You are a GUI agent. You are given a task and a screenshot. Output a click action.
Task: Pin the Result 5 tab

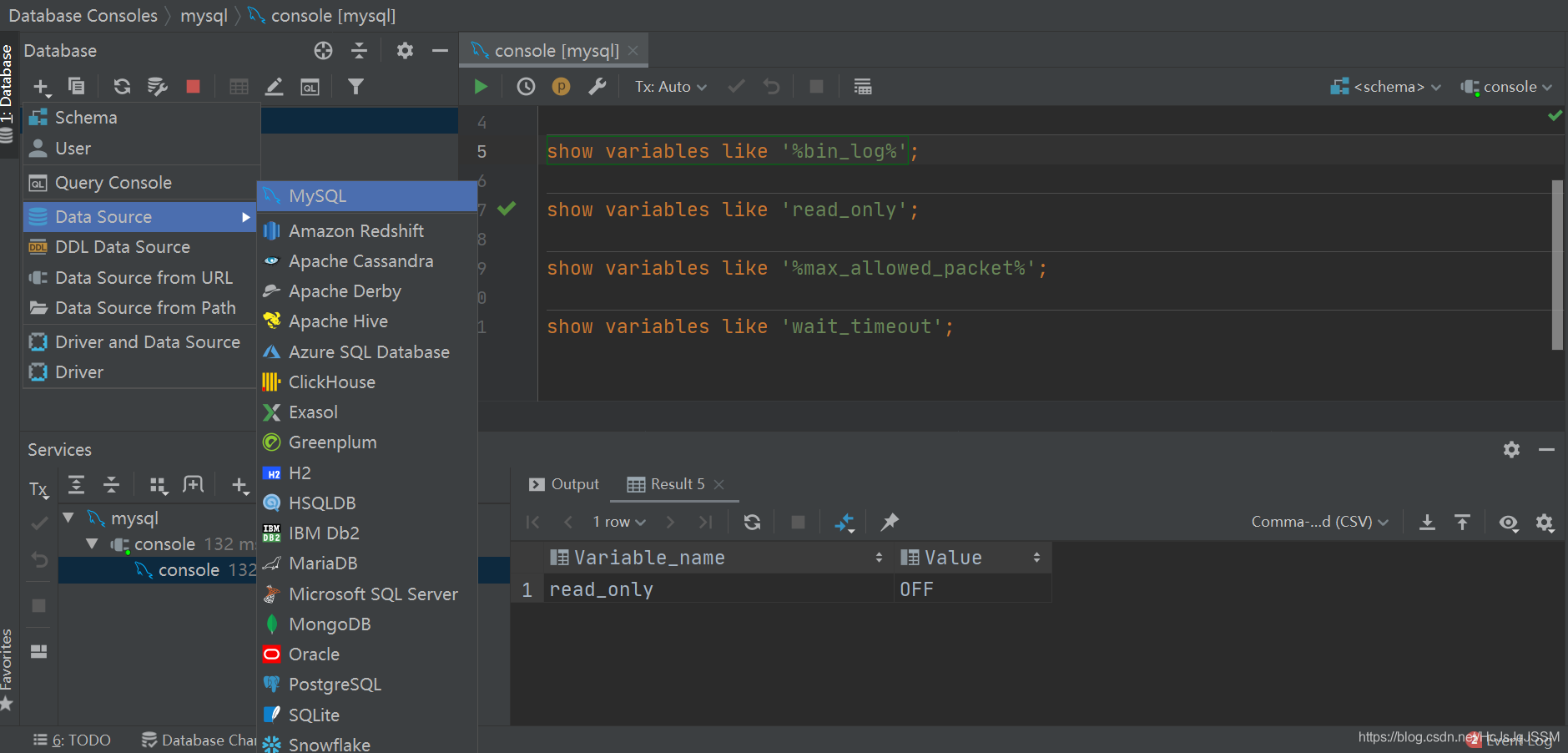[890, 522]
